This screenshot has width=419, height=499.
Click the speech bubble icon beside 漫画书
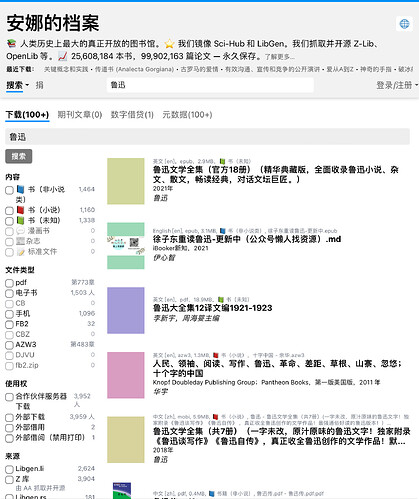pos(21,231)
